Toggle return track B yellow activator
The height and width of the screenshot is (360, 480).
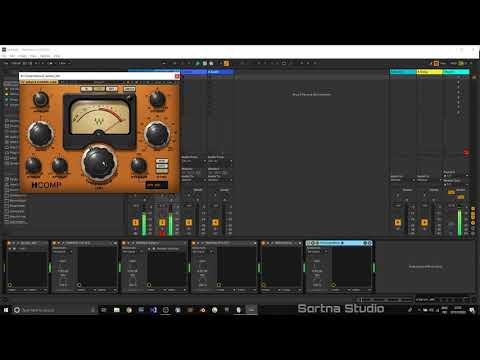point(424,222)
